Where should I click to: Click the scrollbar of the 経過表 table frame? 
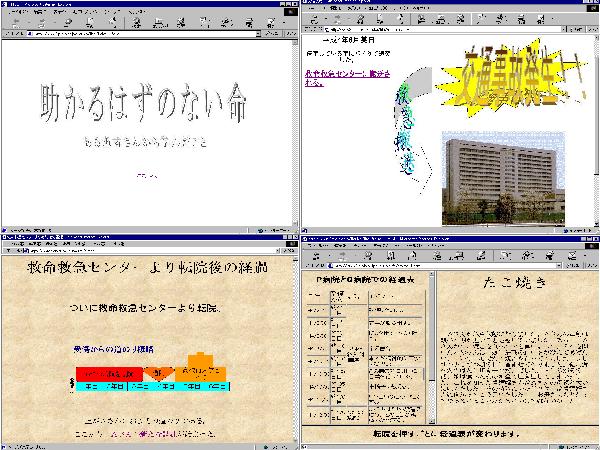(x=430, y=350)
